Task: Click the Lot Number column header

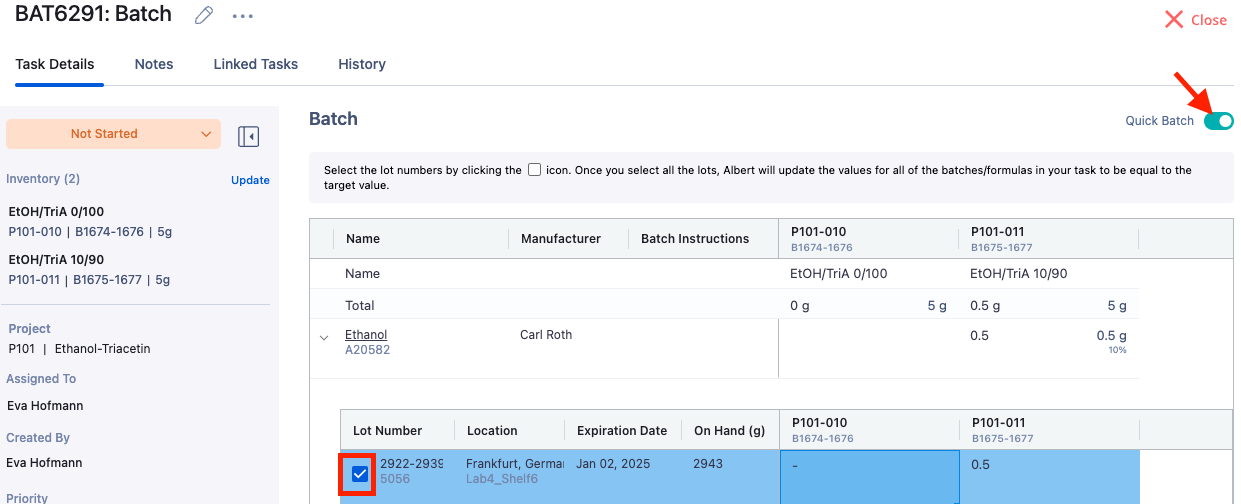Action: (x=387, y=430)
